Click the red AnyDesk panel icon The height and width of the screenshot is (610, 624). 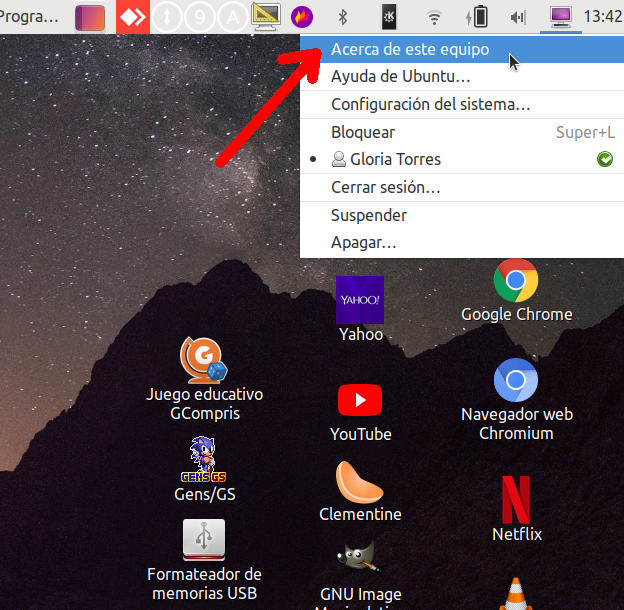pos(133,17)
